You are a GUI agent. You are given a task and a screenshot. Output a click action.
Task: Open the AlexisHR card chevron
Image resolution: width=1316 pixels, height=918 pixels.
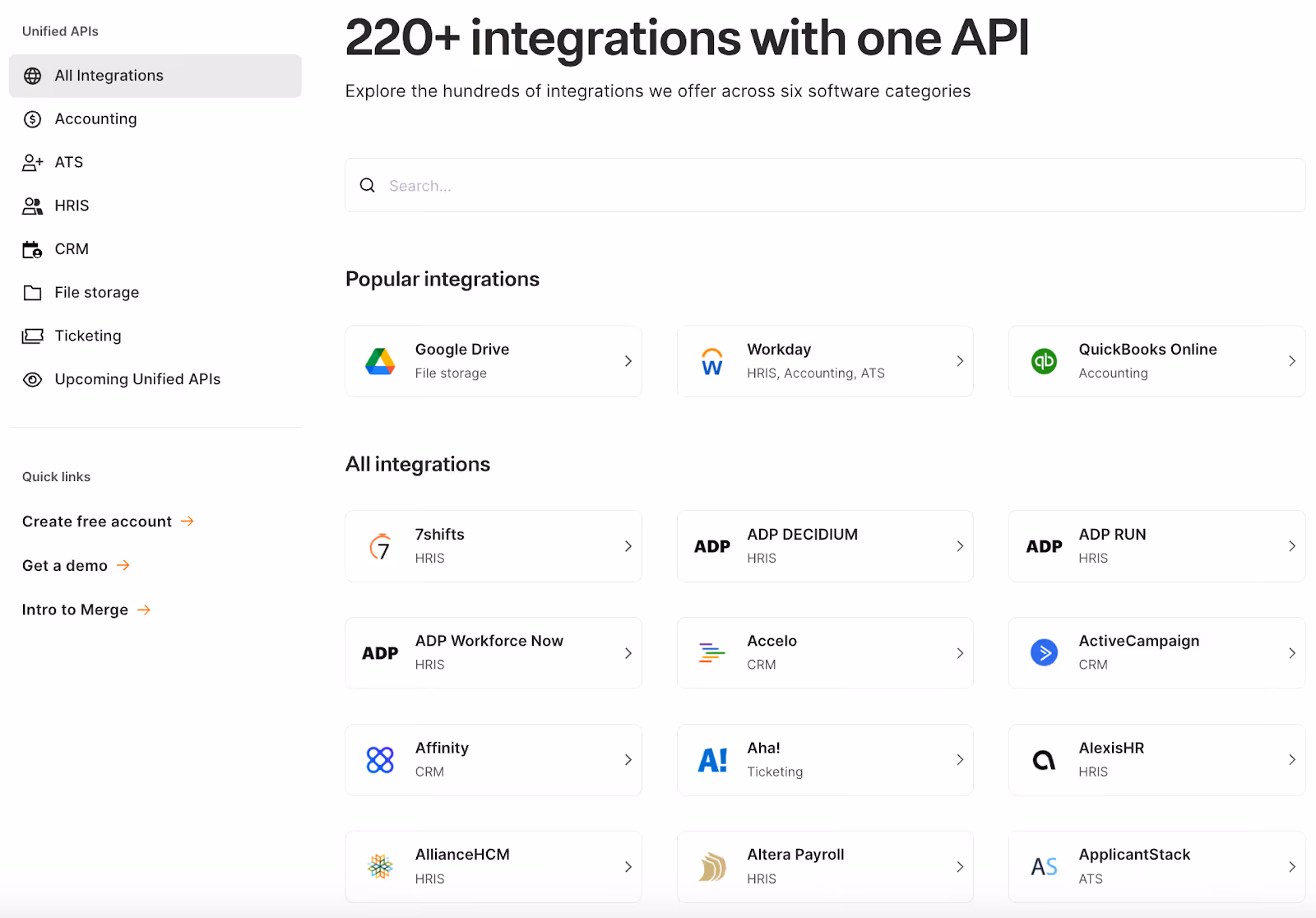click(x=1292, y=760)
